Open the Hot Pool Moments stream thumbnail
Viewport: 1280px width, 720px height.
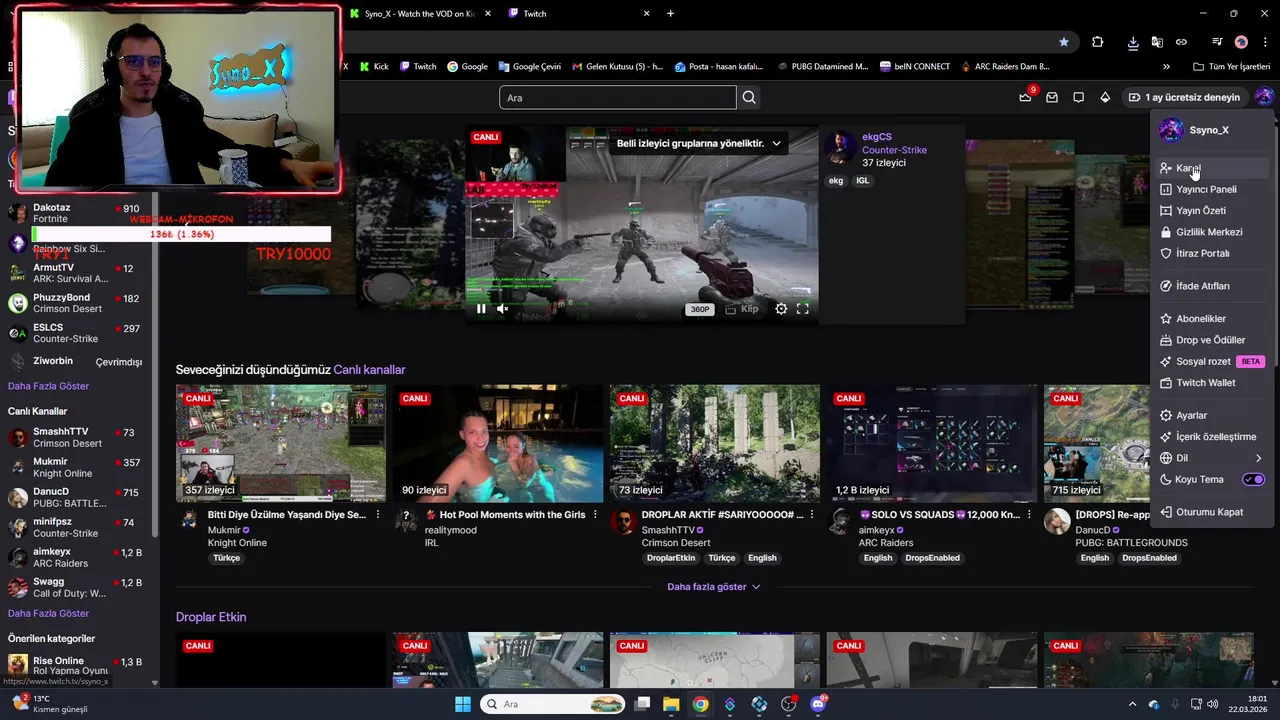click(x=498, y=443)
